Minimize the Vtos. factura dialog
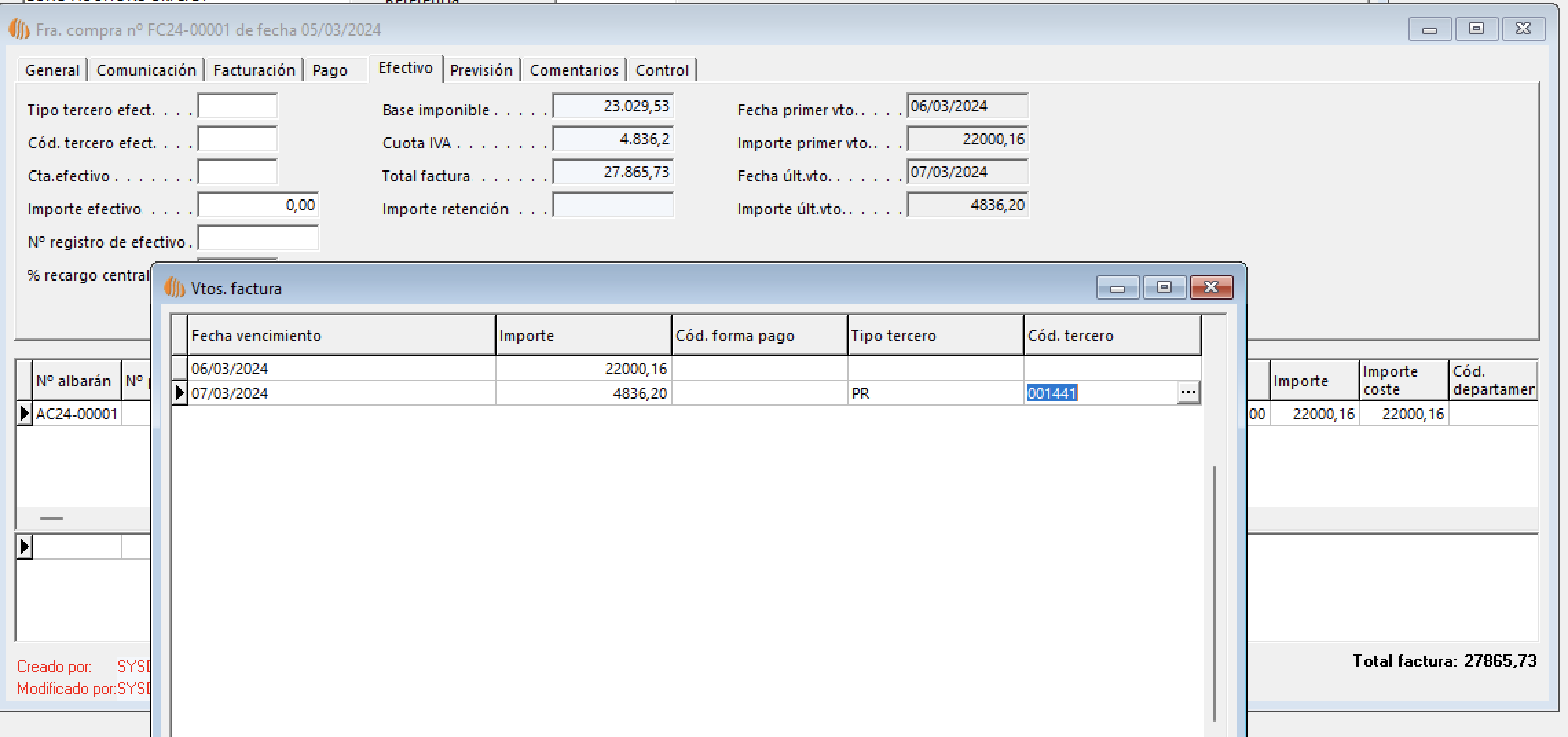 (1118, 287)
